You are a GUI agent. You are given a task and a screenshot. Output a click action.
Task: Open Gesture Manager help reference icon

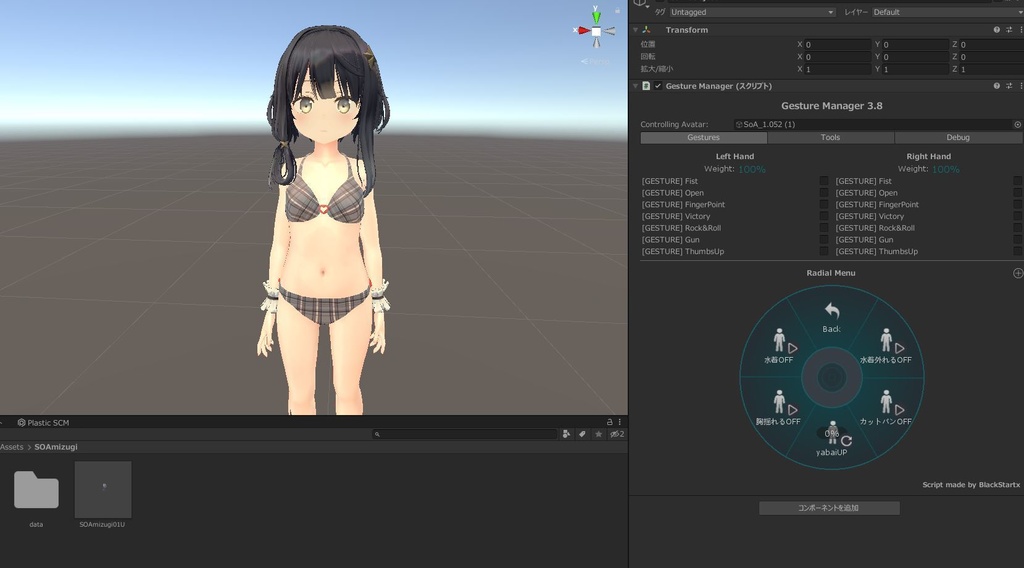click(997, 86)
